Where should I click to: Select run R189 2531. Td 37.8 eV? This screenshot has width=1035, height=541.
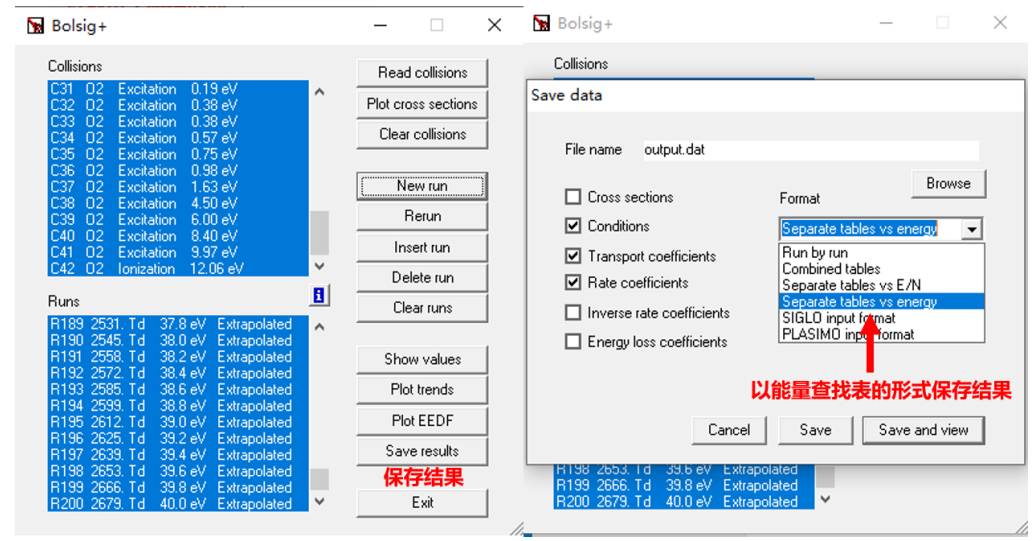[178, 324]
